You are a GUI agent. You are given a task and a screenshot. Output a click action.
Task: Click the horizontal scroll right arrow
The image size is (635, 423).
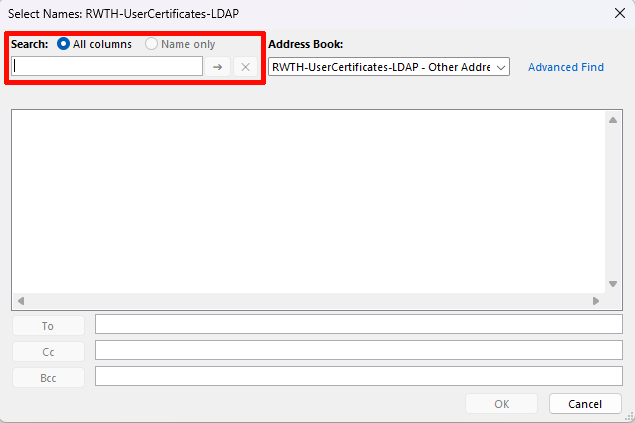click(x=596, y=300)
